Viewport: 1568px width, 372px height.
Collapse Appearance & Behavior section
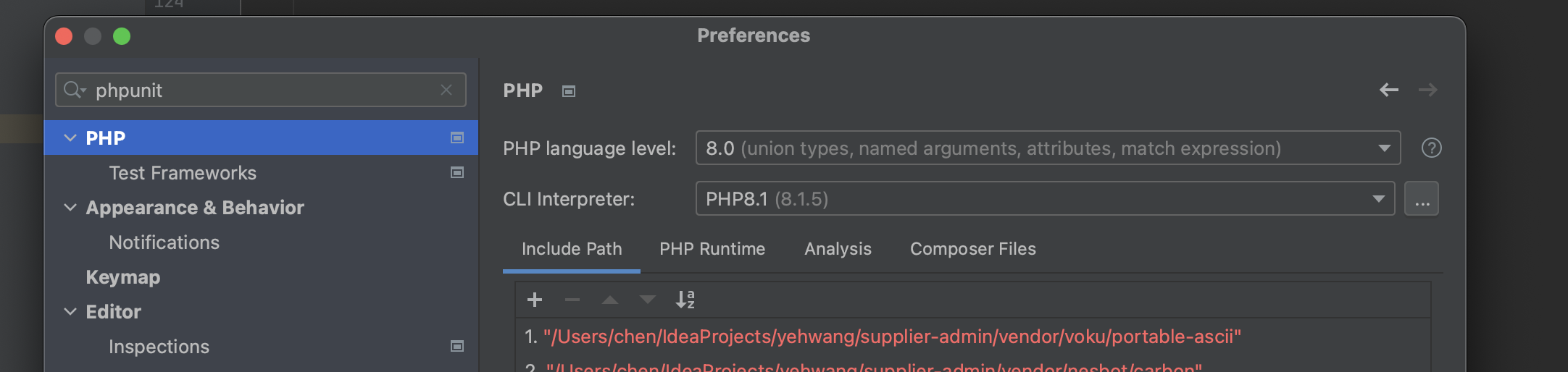(70, 208)
